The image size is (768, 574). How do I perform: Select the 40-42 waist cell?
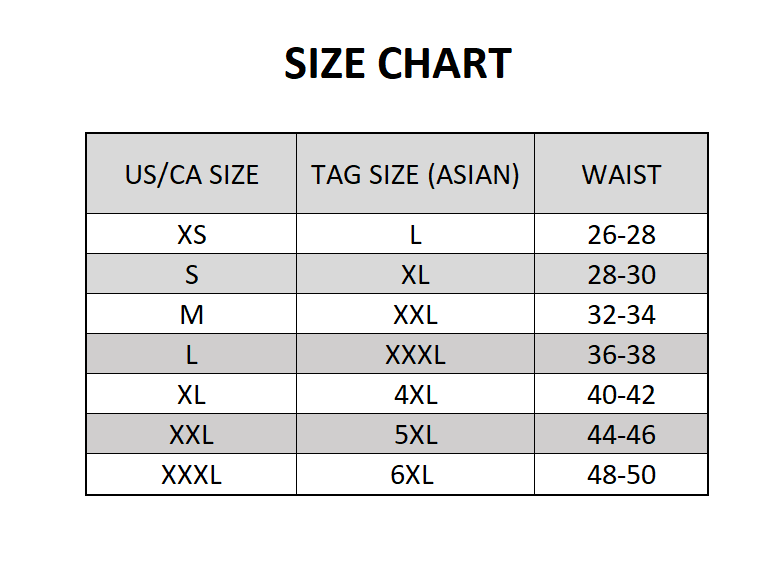[x=621, y=394]
